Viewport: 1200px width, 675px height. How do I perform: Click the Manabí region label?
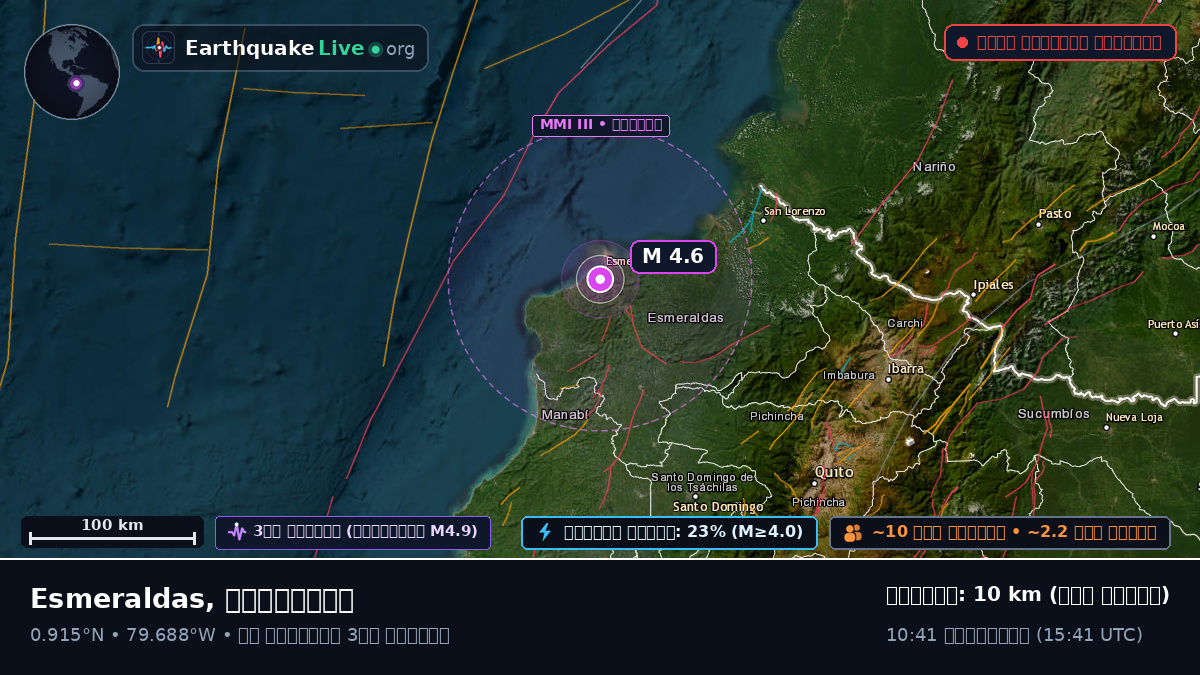pyautogui.click(x=565, y=414)
